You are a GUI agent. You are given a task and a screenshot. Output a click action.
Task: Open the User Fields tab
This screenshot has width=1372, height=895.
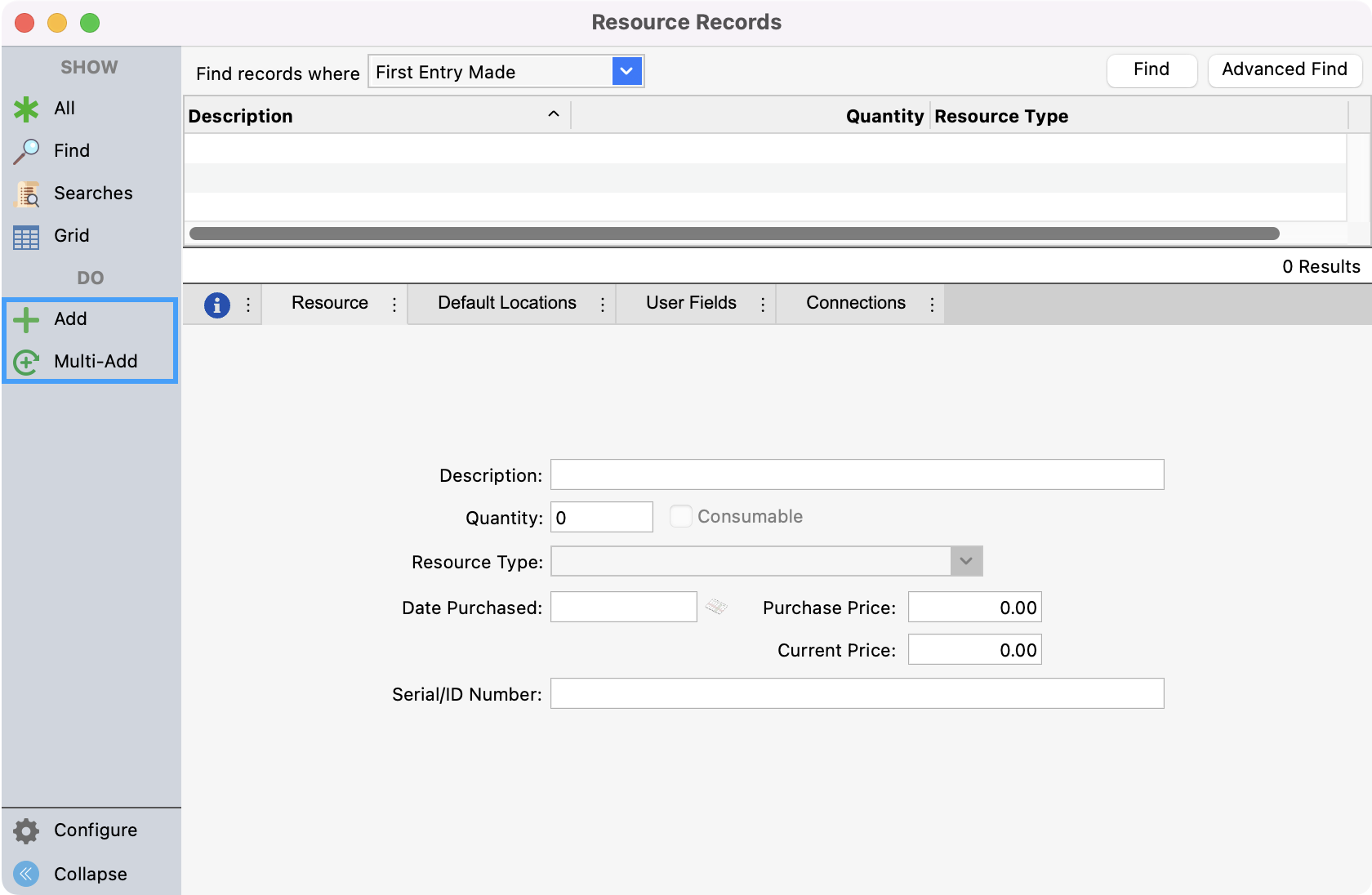(x=691, y=303)
